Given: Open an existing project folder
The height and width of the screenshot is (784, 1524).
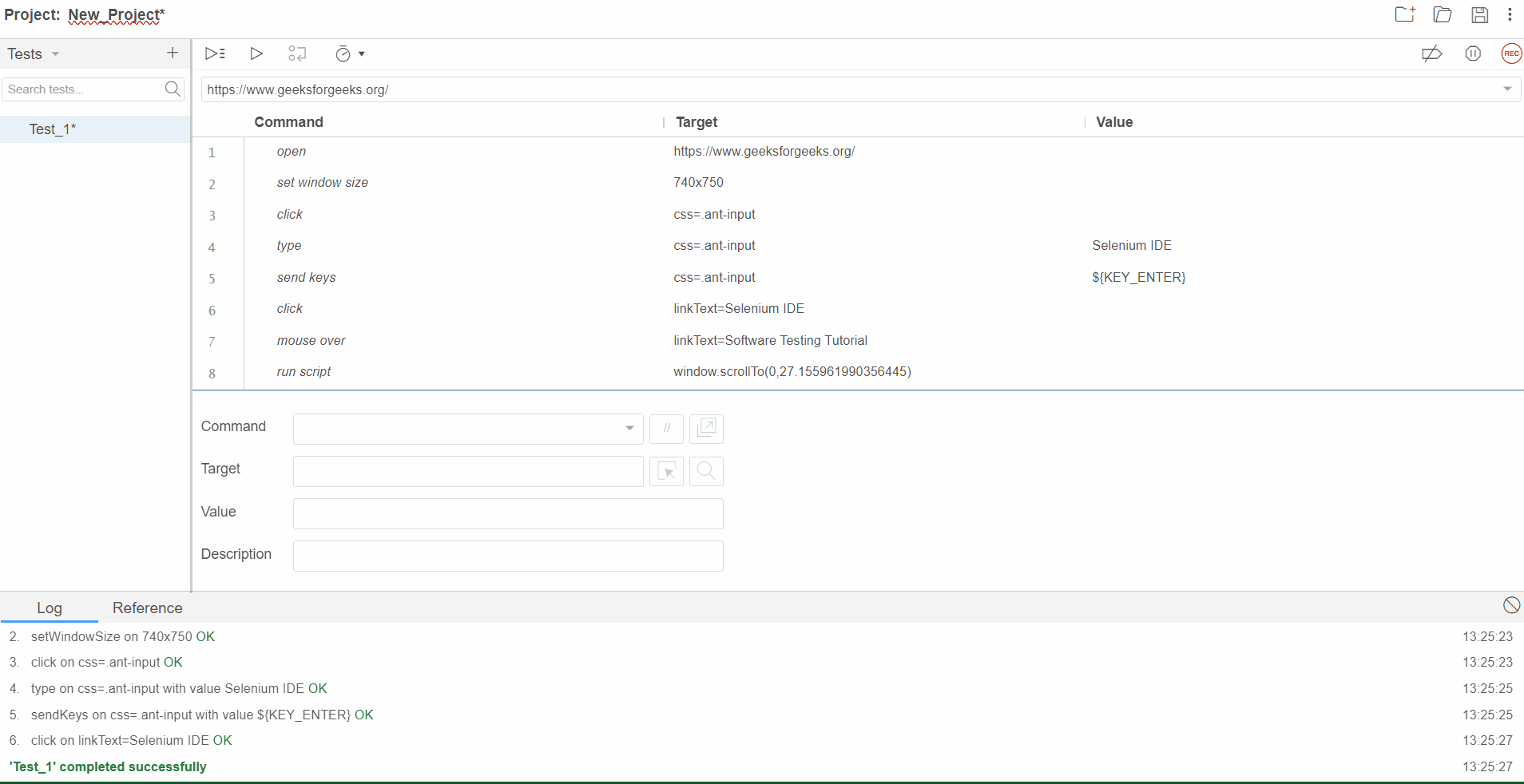Looking at the screenshot, I should (x=1443, y=14).
